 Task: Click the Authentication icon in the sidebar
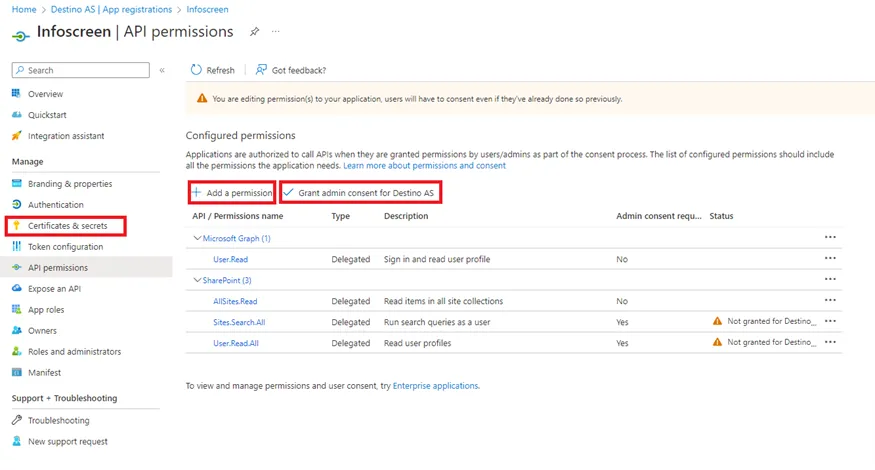17,204
